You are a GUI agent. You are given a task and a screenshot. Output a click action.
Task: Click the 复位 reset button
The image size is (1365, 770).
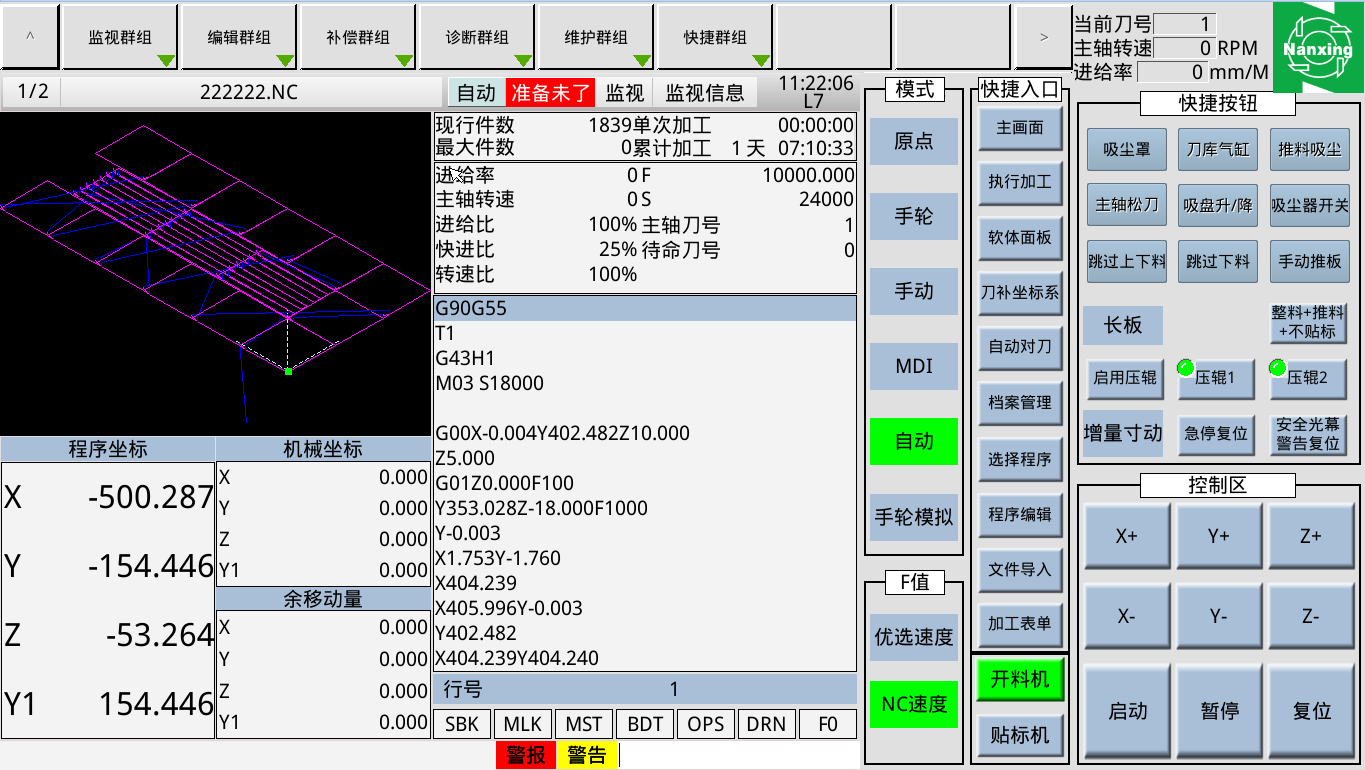pyautogui.click(x=1311, y=711)
